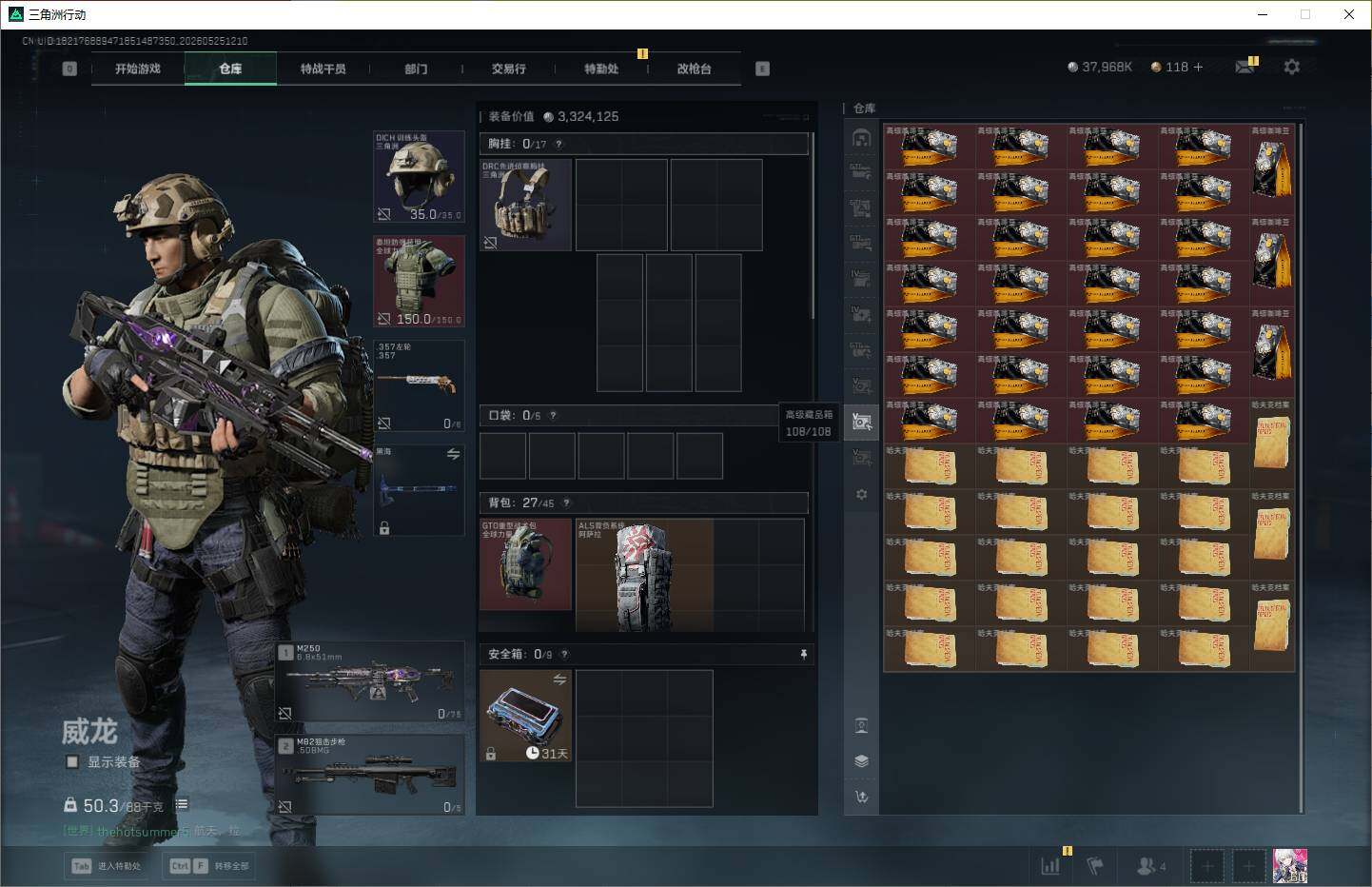Expand the weight details list icon
Viewport: 1372px width, 887px height.
(182, 804)
